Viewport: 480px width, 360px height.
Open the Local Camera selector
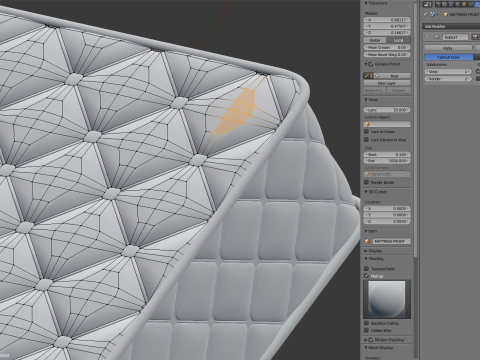tap(387, 174)
